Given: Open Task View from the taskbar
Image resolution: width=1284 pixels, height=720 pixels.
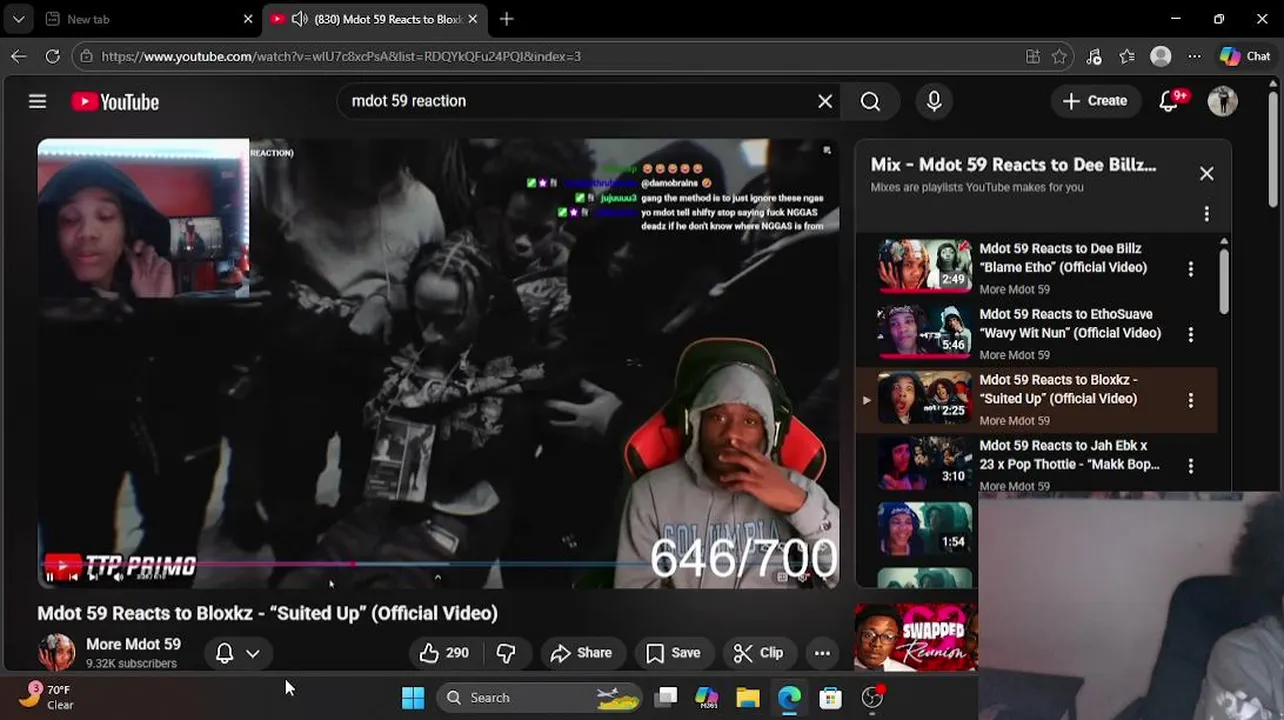Looking at the screenshot, I should pos(666,698).
